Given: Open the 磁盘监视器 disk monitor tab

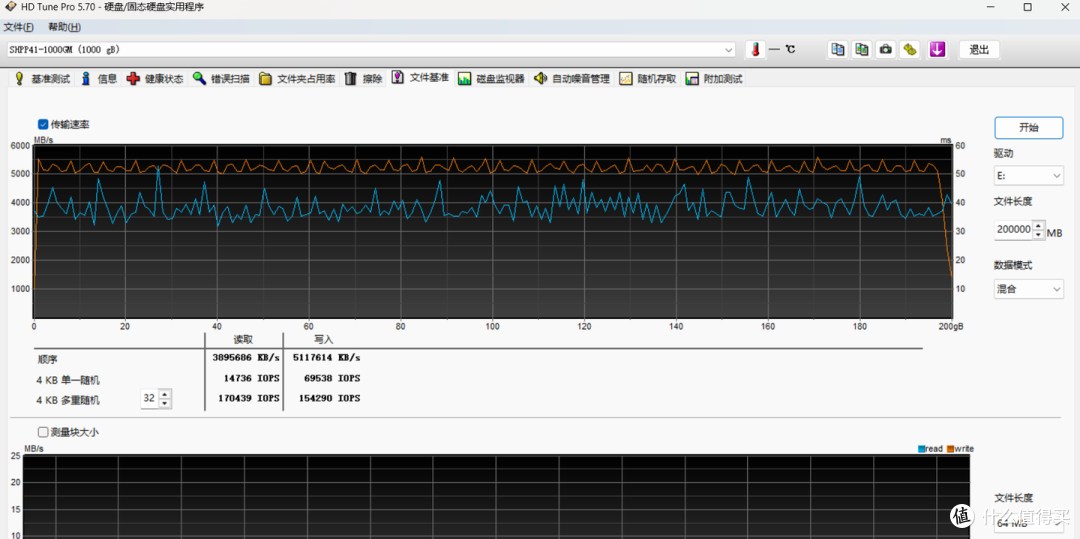Looking at the screenshot, I should pyautogui.click(x=492, y=78).
